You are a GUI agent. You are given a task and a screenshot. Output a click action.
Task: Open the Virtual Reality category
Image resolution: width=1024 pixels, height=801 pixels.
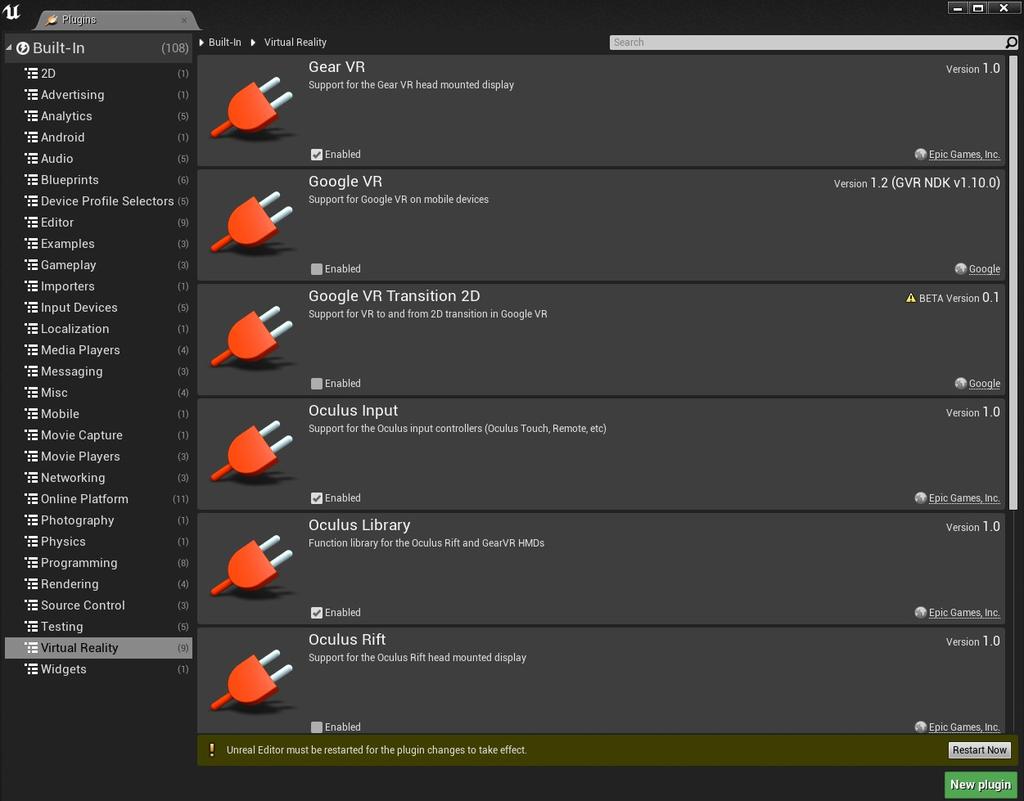click(99, 648)
